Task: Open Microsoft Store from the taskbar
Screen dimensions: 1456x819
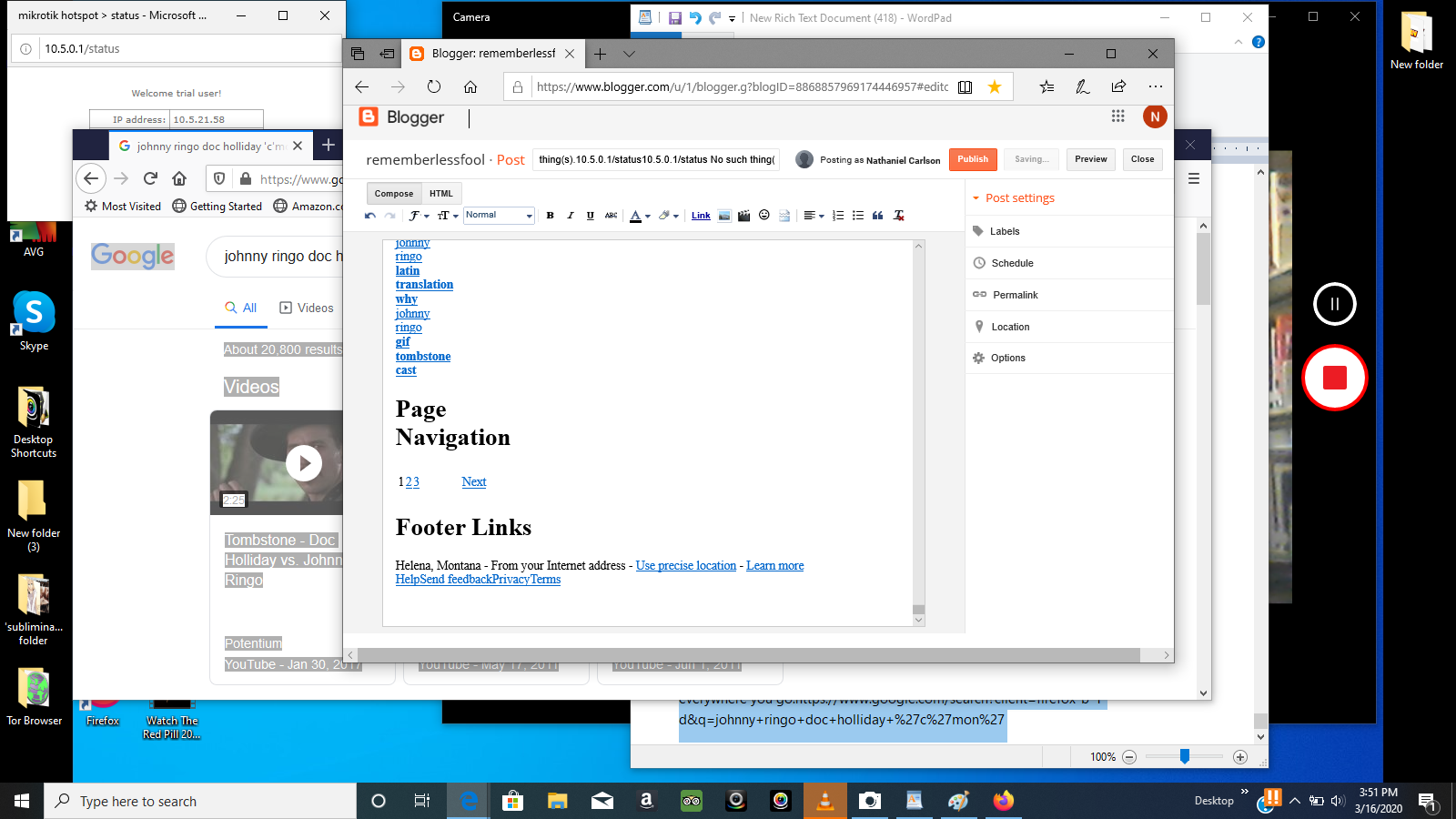Action: coord(513,801)
